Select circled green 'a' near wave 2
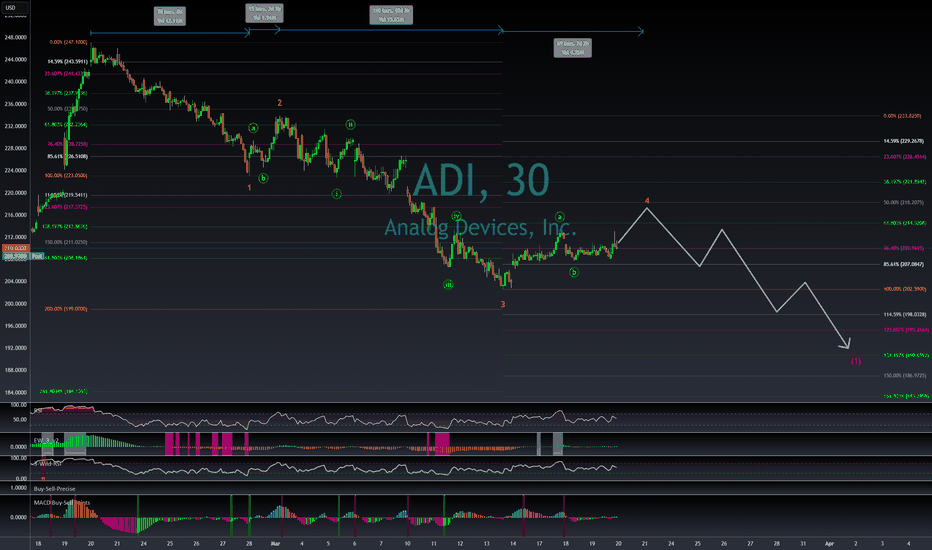Viewport: 932px width, 550px height. click(x=254, y=128)
